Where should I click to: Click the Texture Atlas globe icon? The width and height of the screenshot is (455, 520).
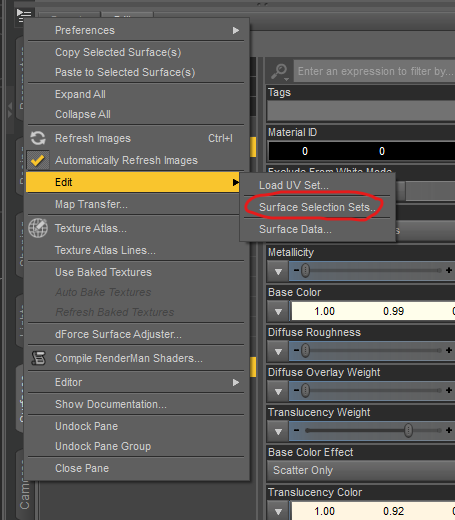coord(38,228)
